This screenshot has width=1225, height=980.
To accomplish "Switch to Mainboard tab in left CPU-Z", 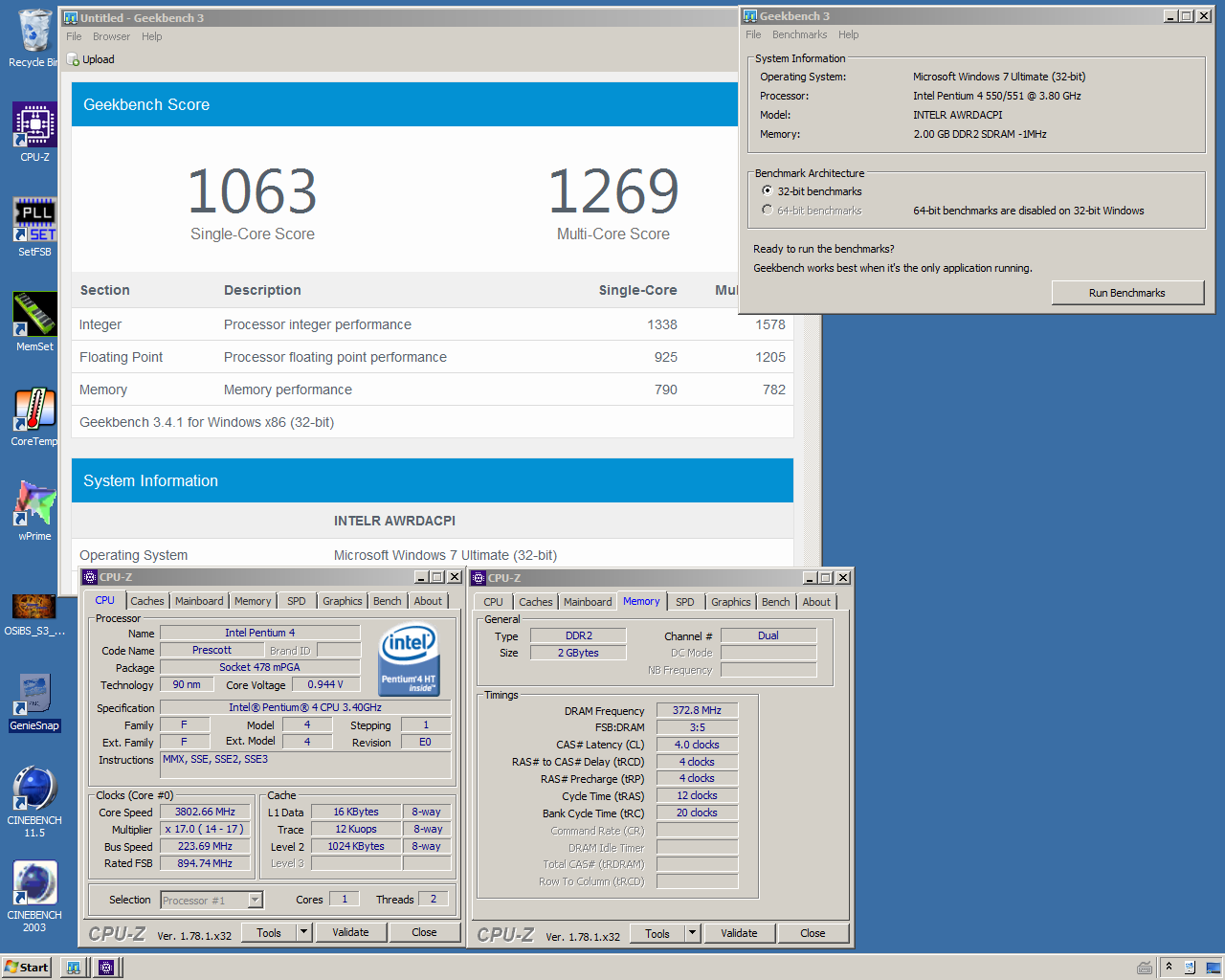I will point(199,601).
